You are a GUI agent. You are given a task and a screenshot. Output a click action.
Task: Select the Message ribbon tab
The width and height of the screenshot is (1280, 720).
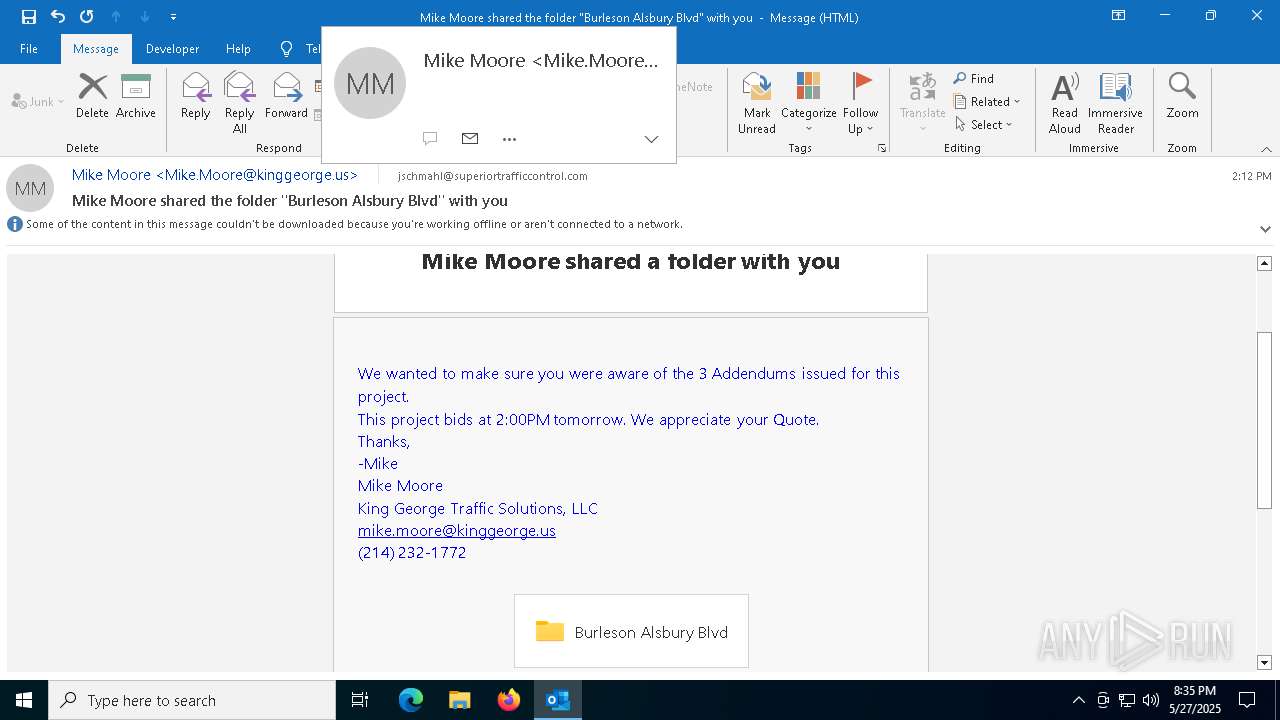pos(96,49)
